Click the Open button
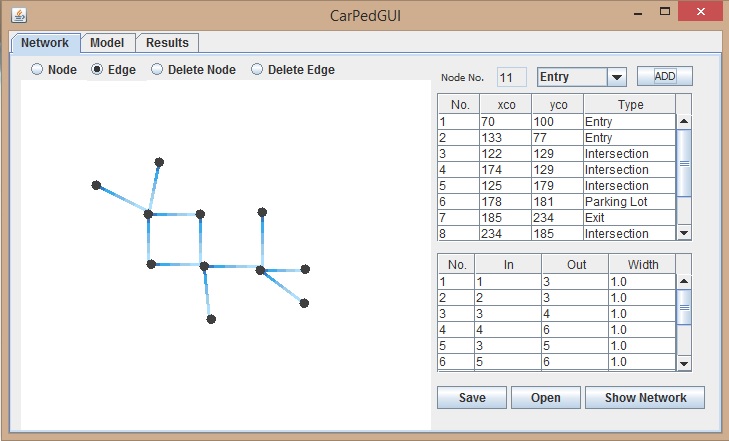This screenshot has height=441, width=729. [x=545, y=397]
